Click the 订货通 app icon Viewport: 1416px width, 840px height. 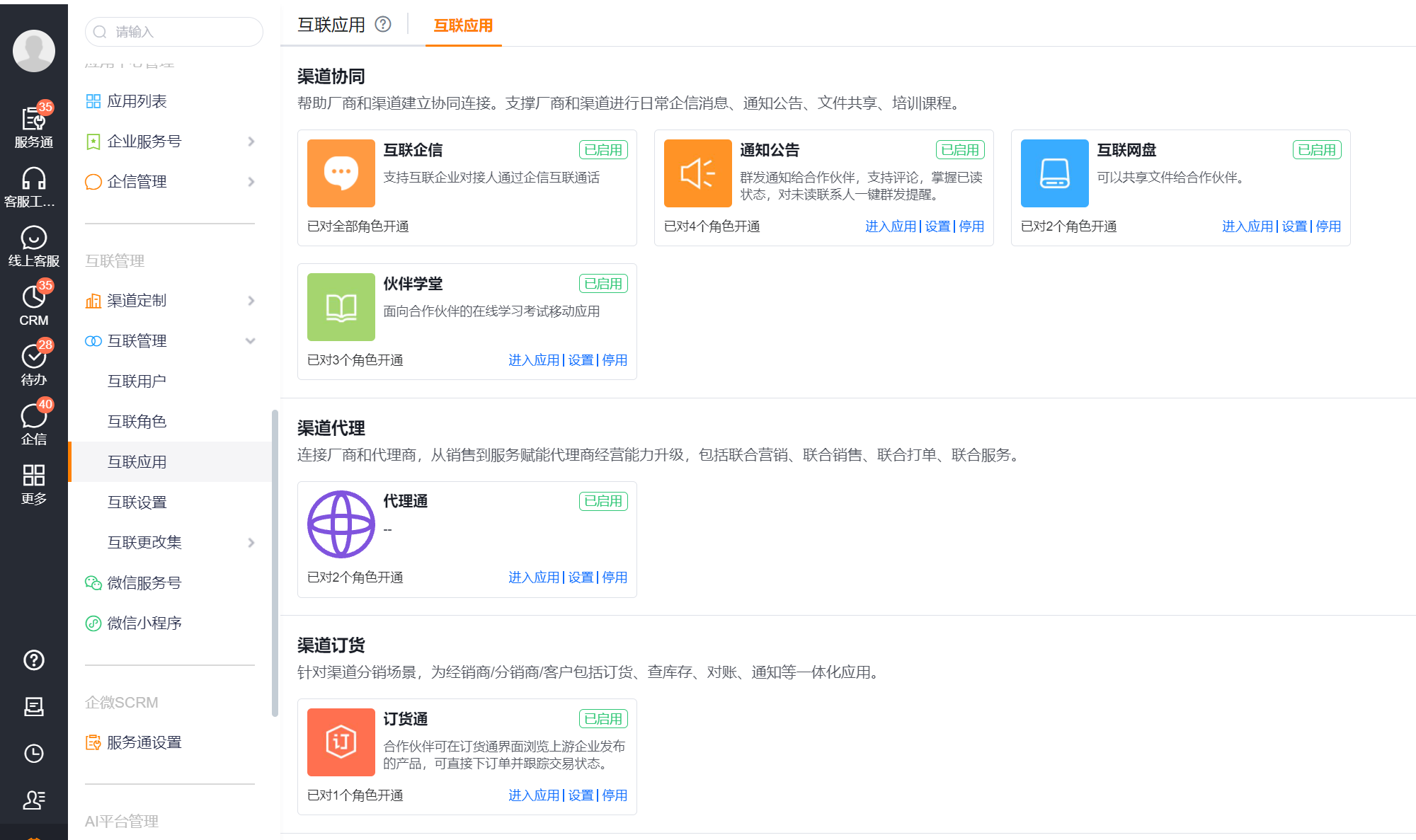pos(341,742)
